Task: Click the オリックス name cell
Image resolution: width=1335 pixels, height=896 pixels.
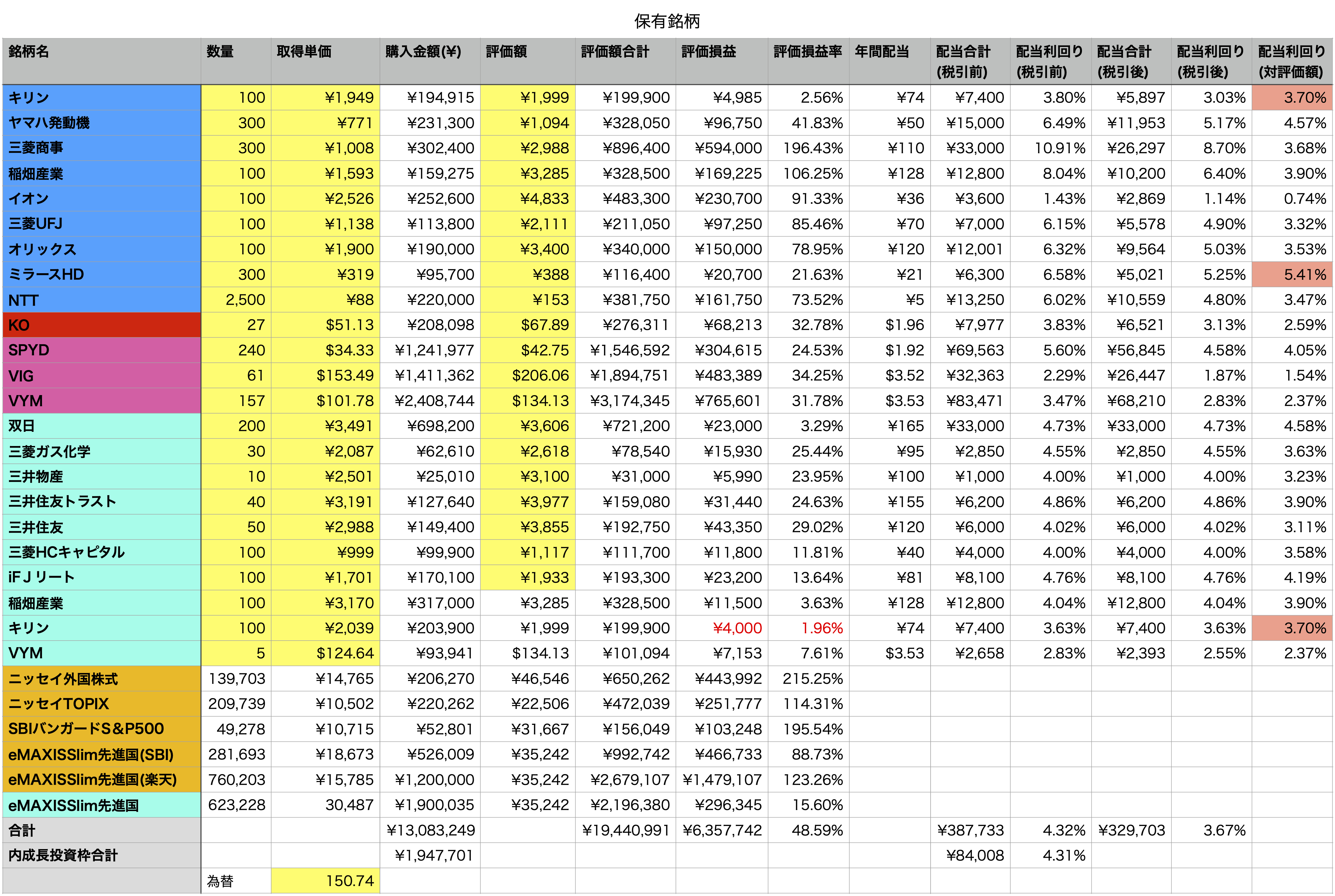Action: click(102, 249)
